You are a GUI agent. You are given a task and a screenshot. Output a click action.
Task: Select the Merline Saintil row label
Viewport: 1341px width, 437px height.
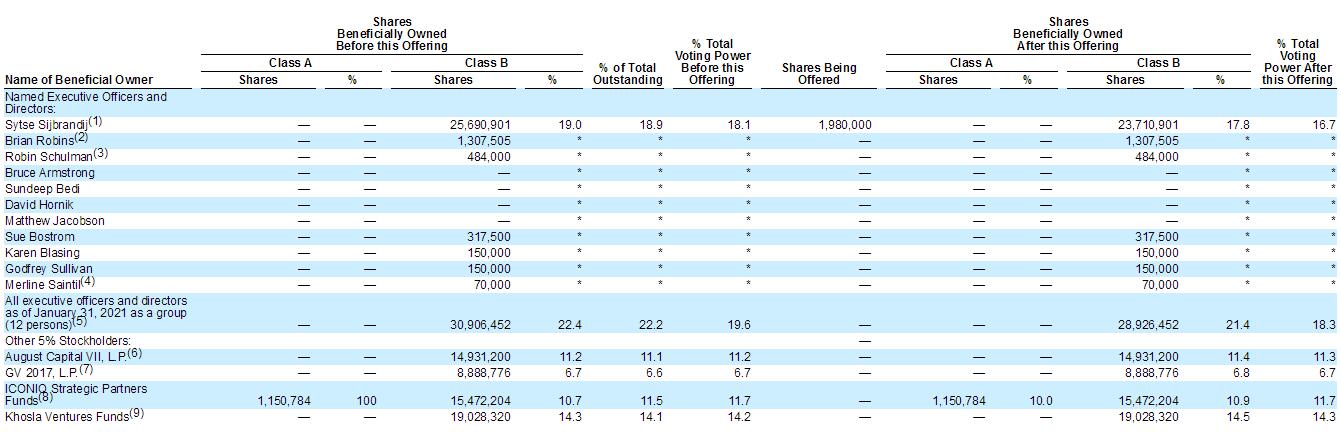(x=42, y=285)
